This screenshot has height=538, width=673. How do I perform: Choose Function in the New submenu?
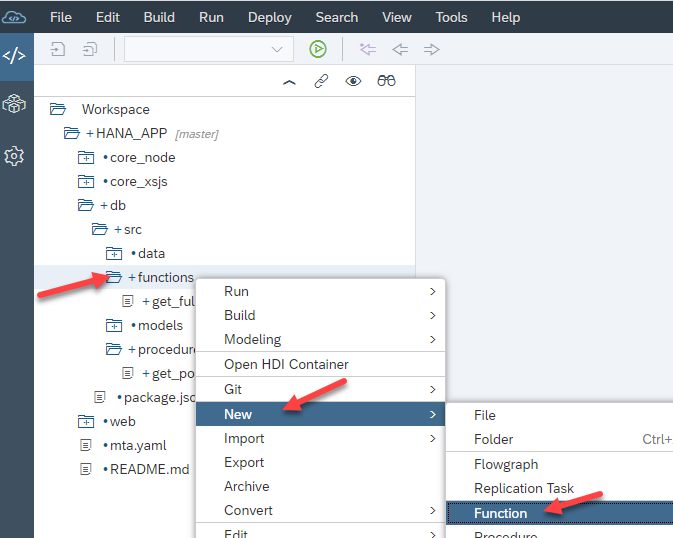[560, 513]
